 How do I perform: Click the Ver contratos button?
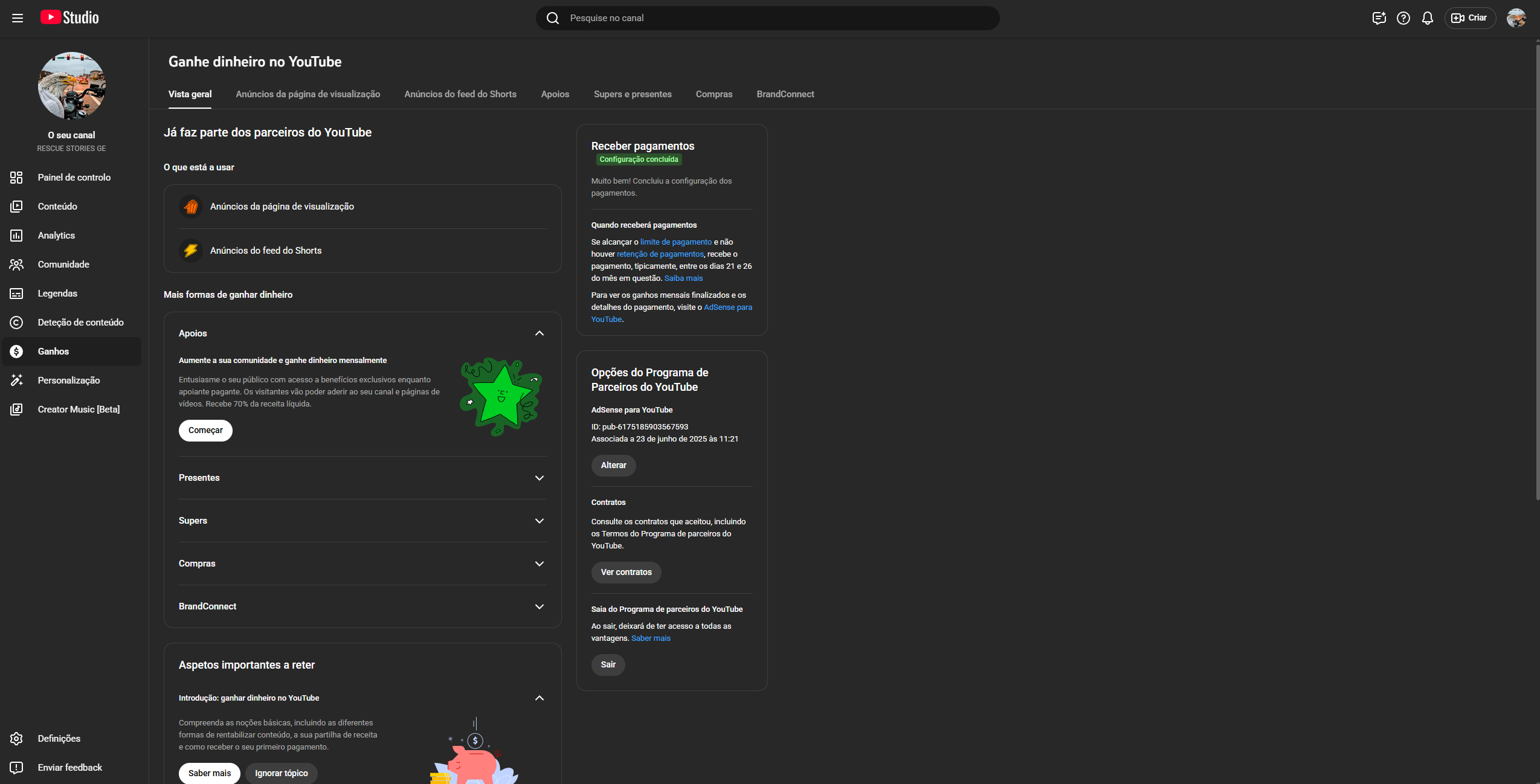pyautogui.click(x=626, y=572)
